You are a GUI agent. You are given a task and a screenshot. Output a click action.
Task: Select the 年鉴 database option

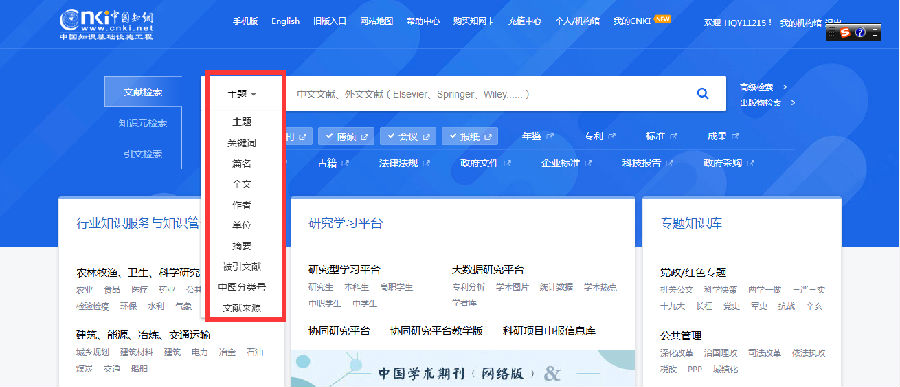click(532, 137)
